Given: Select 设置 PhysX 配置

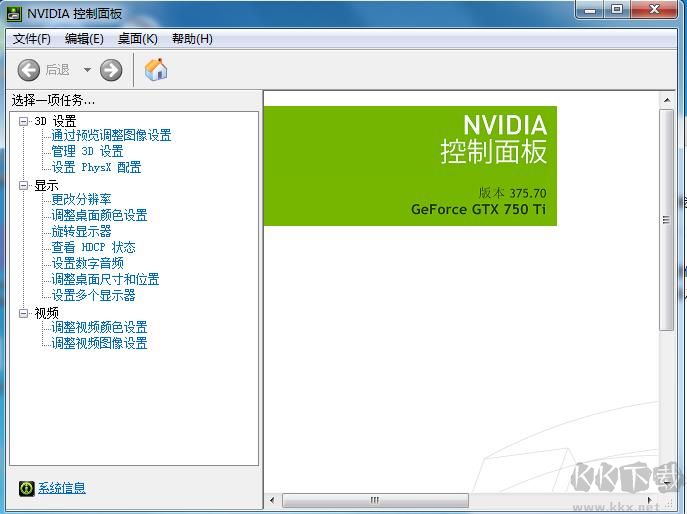Looking at the screenshot, I should click(x=96, y=167).
